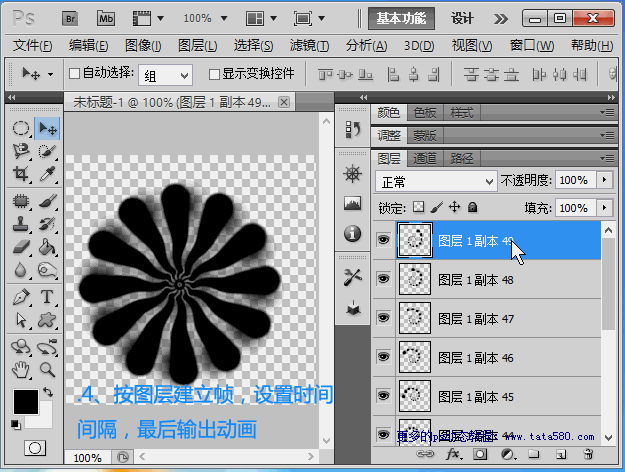625x472 pixels.
Task: Open the Info panel icon
Action: coord(353,233)
